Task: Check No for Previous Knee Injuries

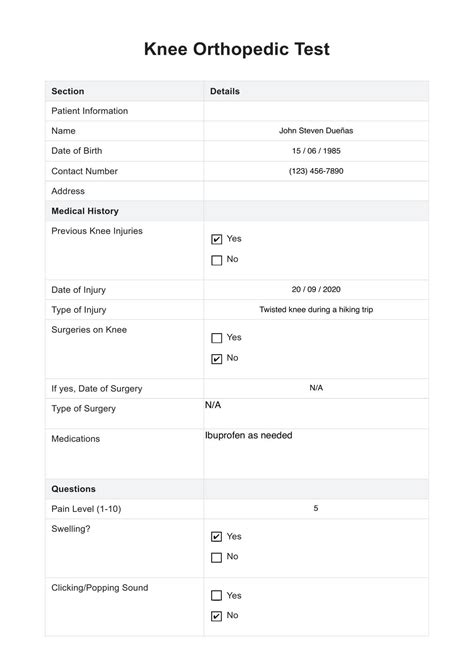Action: (x=216, y=260)
